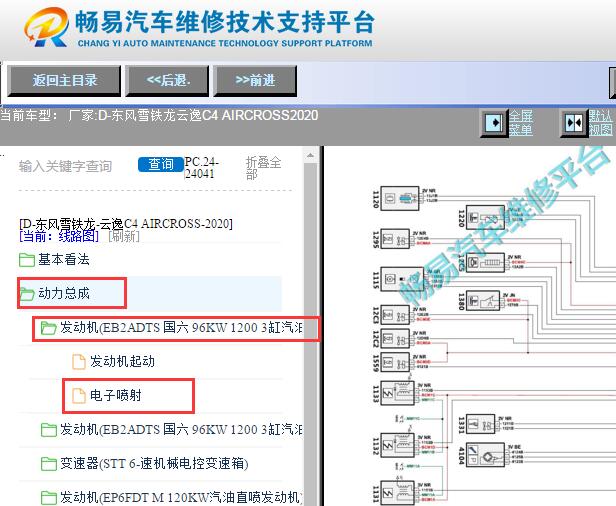The width and height of the screenshot is (616, 506).
Task: Open the 默认视图 link
Action: [600, 123]
